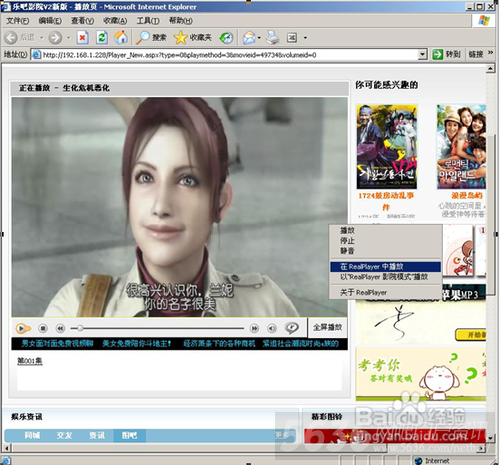Open the 编辑(E) menu
The image size is (500, 465).
click(x=50, y=21)
